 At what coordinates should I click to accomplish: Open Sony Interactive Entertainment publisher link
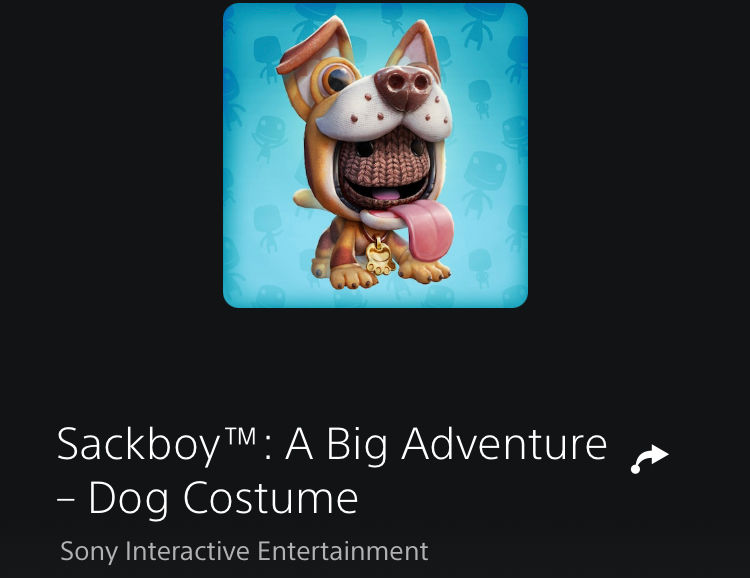tap(244, 551)
